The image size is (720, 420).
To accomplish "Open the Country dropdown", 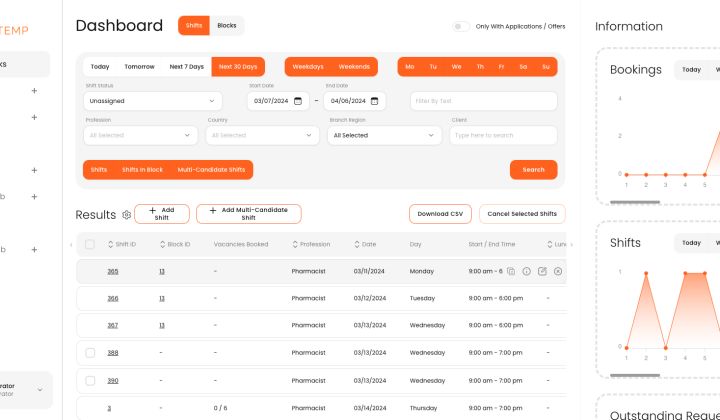I will coord(263,135).
